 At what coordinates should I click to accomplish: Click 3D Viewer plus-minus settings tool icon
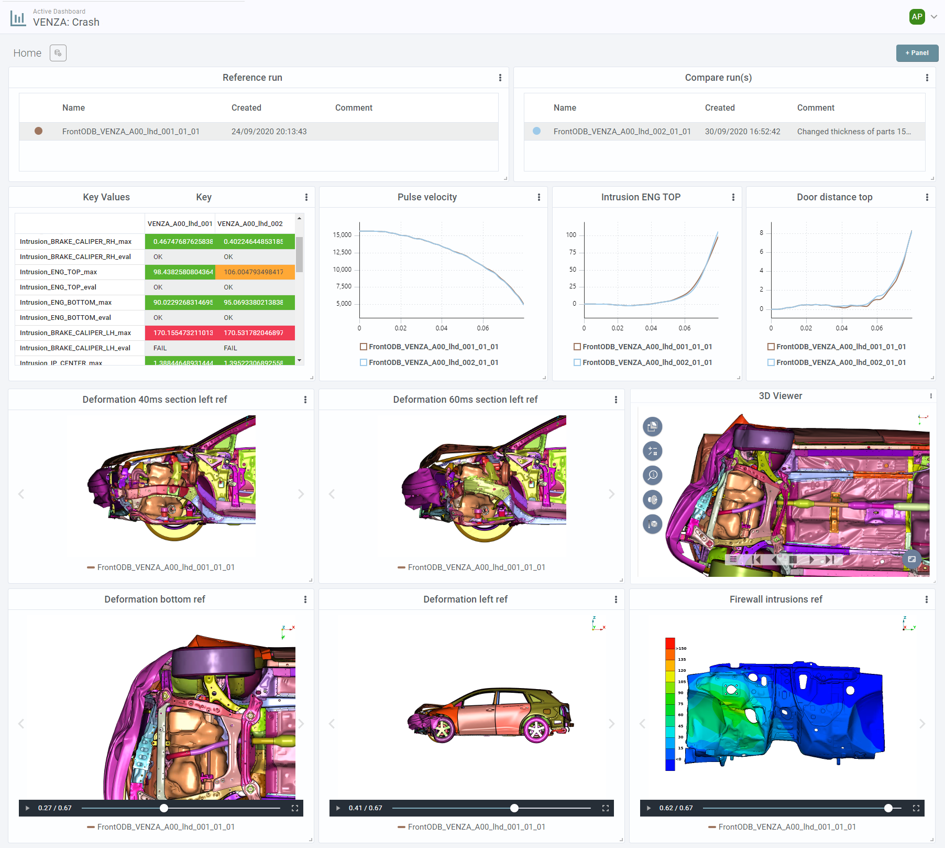tap(653, 451)
